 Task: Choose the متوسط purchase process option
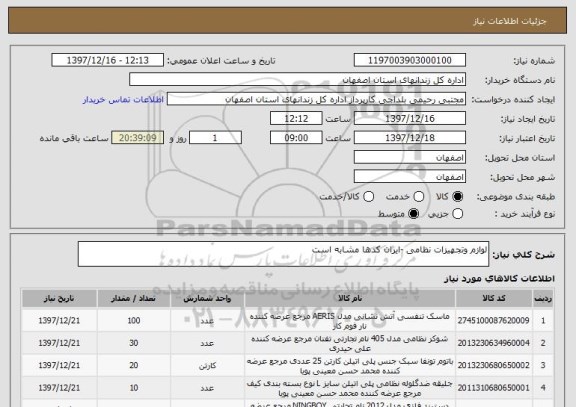[413, 214]
